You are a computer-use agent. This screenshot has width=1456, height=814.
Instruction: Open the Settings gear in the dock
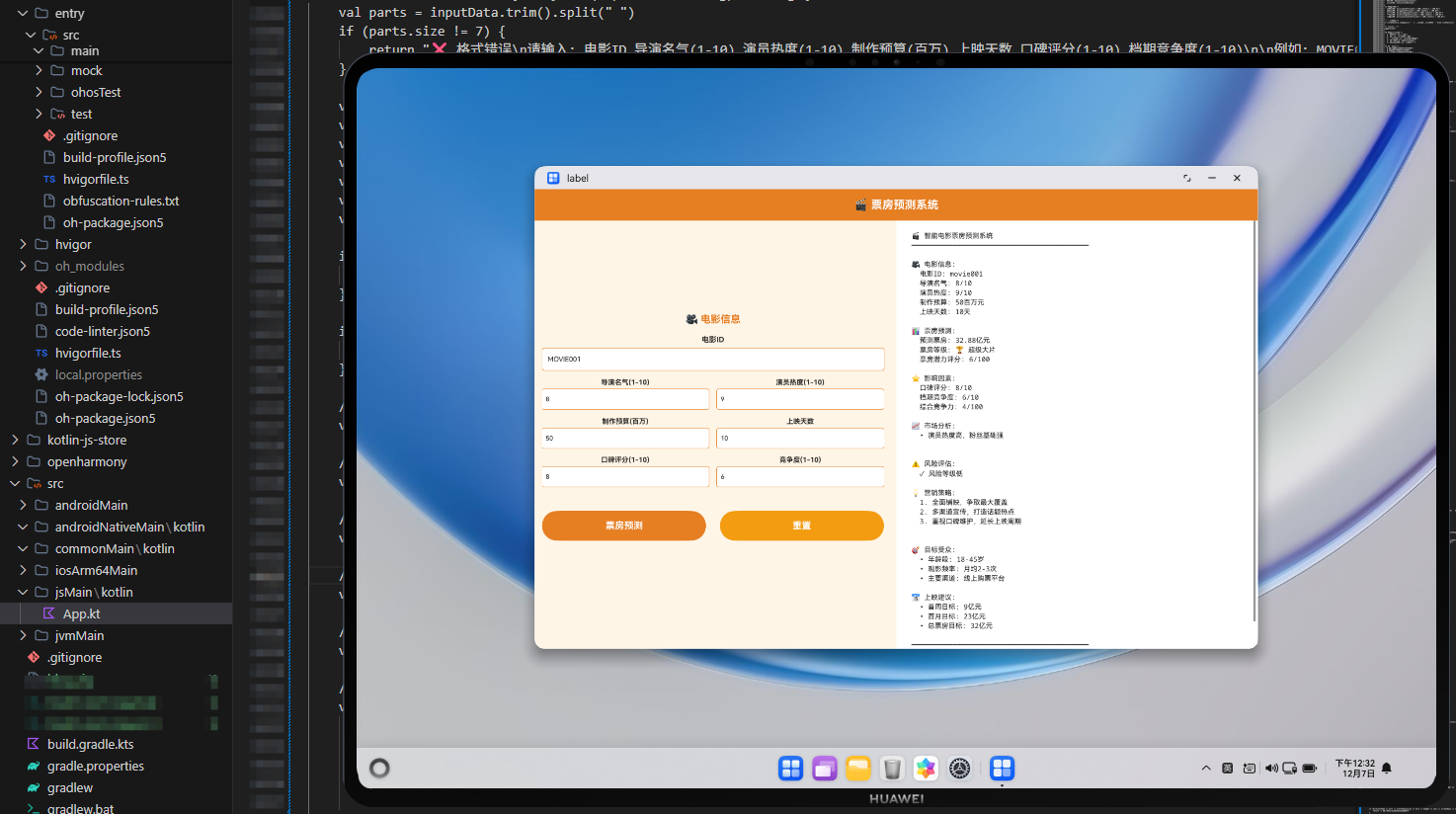click(x=959, y=768)
